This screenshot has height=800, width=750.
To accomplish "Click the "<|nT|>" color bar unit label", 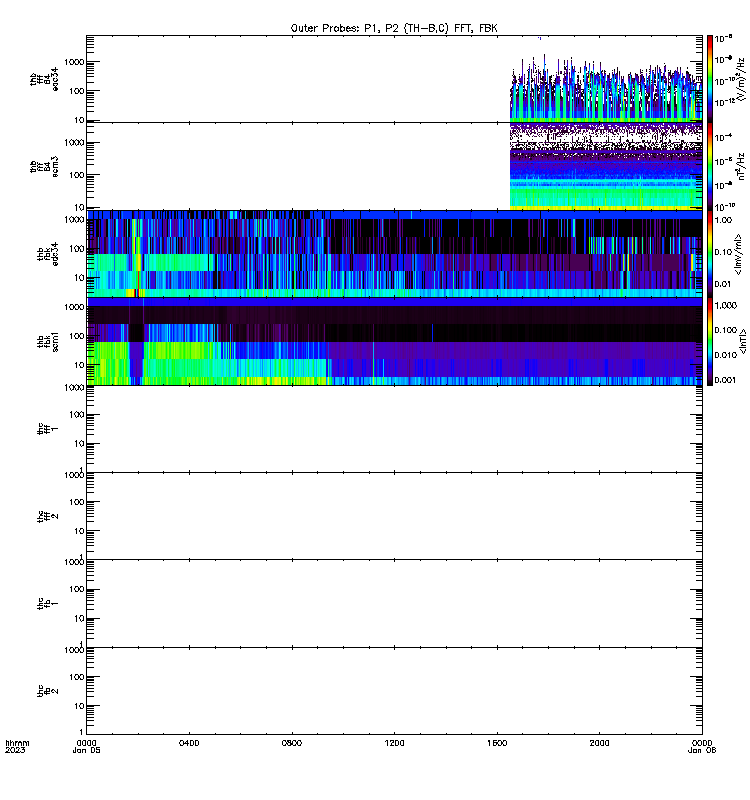I will click(x=743, y=341).
